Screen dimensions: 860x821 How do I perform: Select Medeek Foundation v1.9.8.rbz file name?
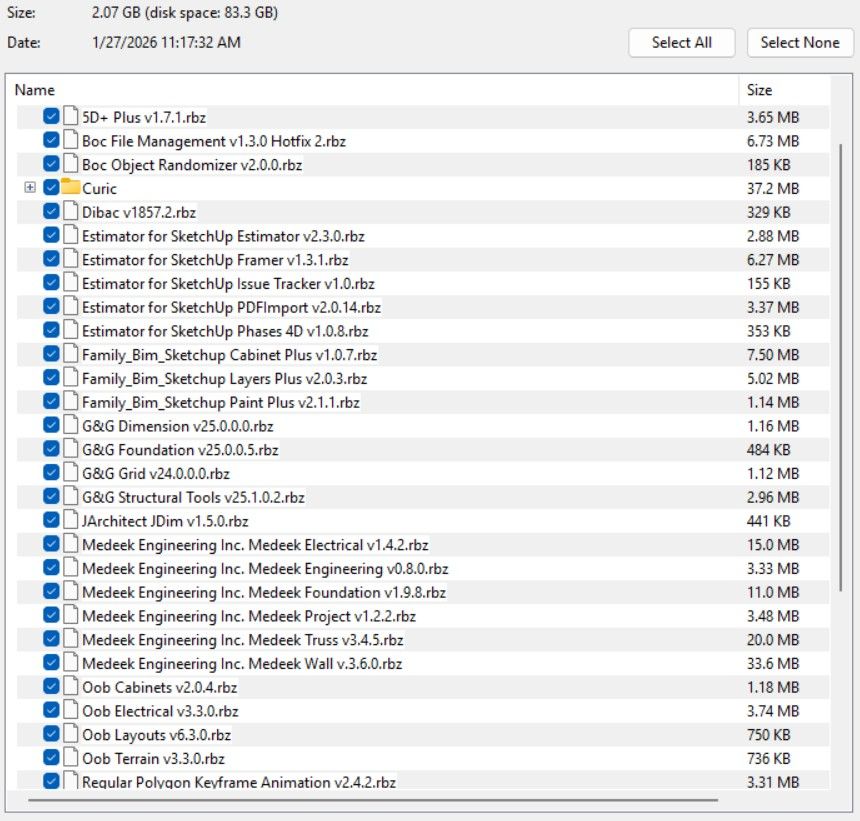click(x=264, y=592)
